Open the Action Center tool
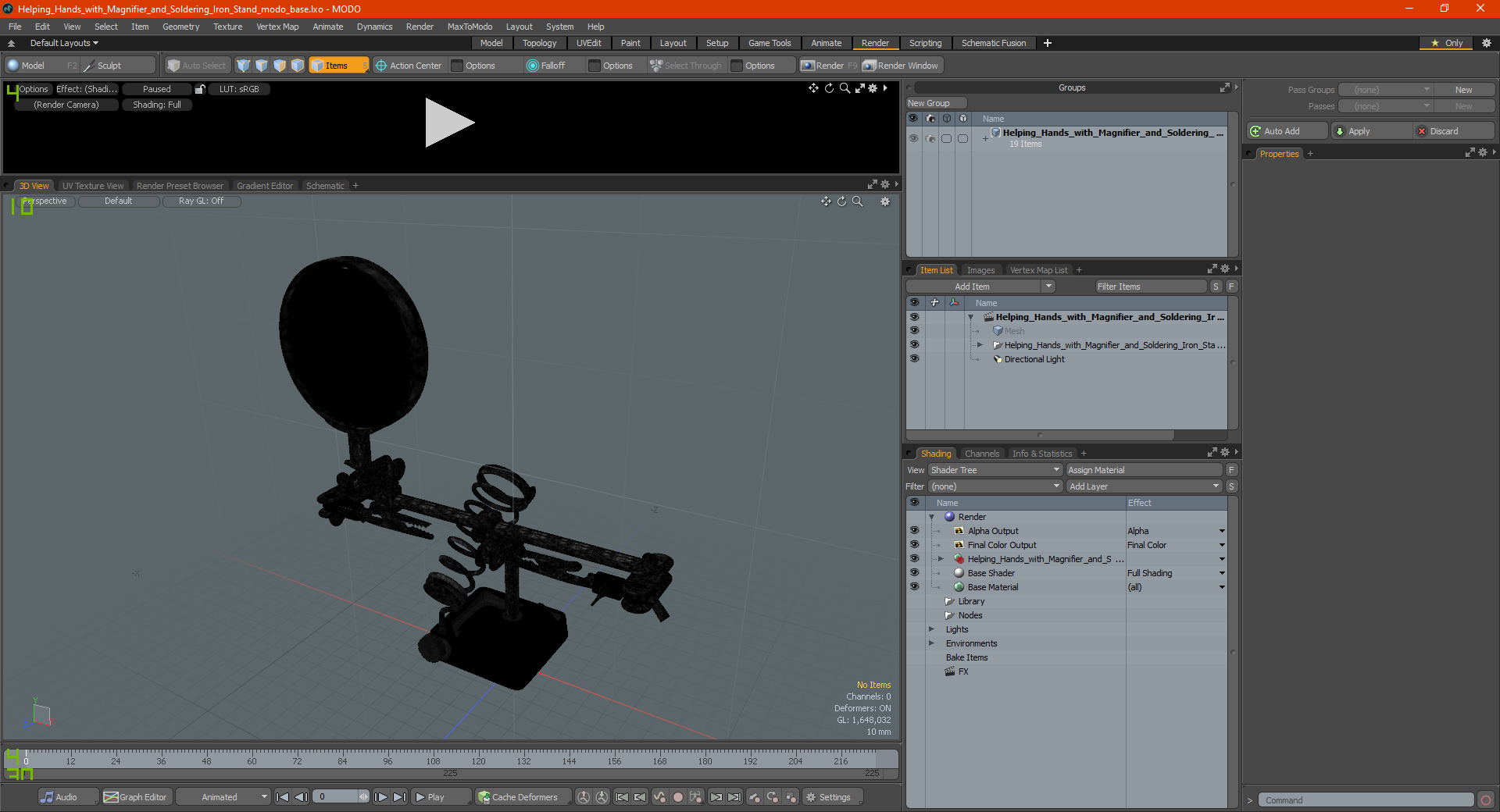Viewport: 1500px width, 812px height. click(409, 66)
